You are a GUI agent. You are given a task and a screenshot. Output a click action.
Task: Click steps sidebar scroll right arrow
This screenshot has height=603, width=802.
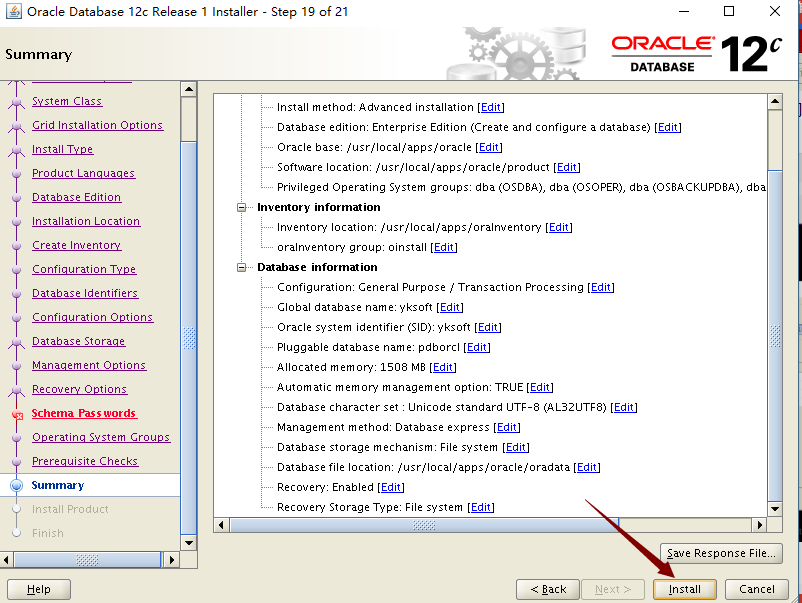pyautogui.click(x=171, y=560)
